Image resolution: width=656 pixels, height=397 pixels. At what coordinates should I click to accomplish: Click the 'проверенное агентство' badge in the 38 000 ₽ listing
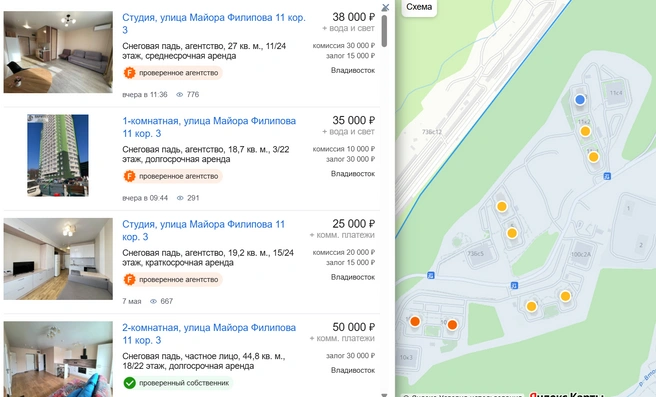point(173,73)
